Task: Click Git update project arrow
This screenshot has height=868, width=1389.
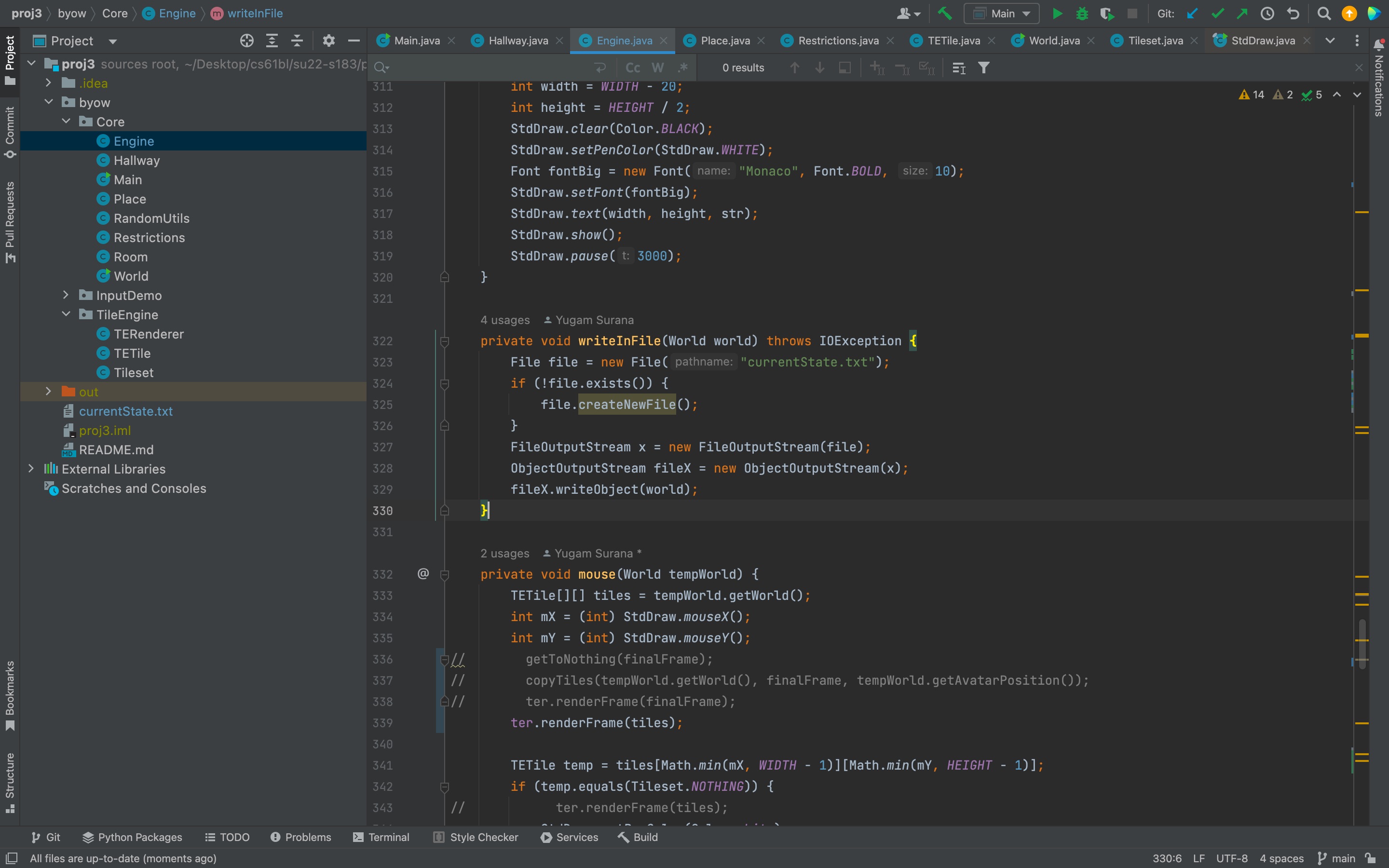Action: point(1192,13)
